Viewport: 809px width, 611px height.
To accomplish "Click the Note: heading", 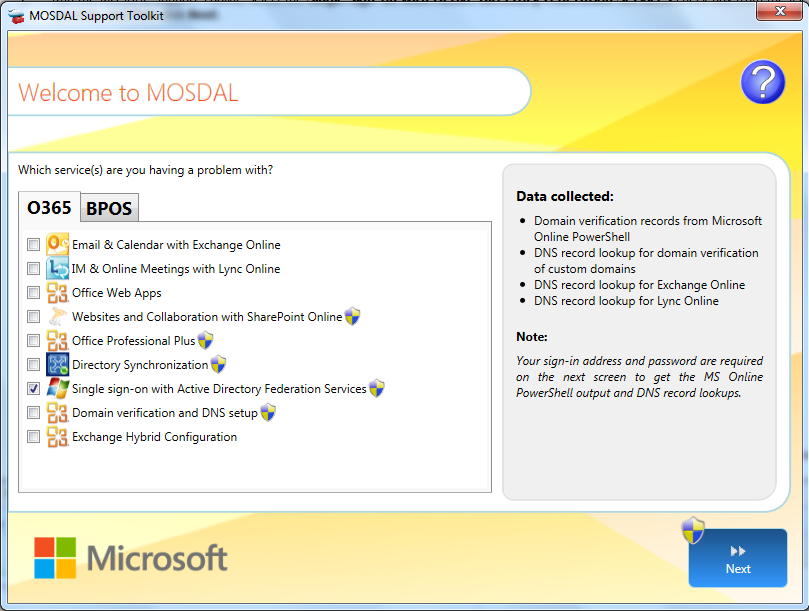I will [x=532, y=337].
